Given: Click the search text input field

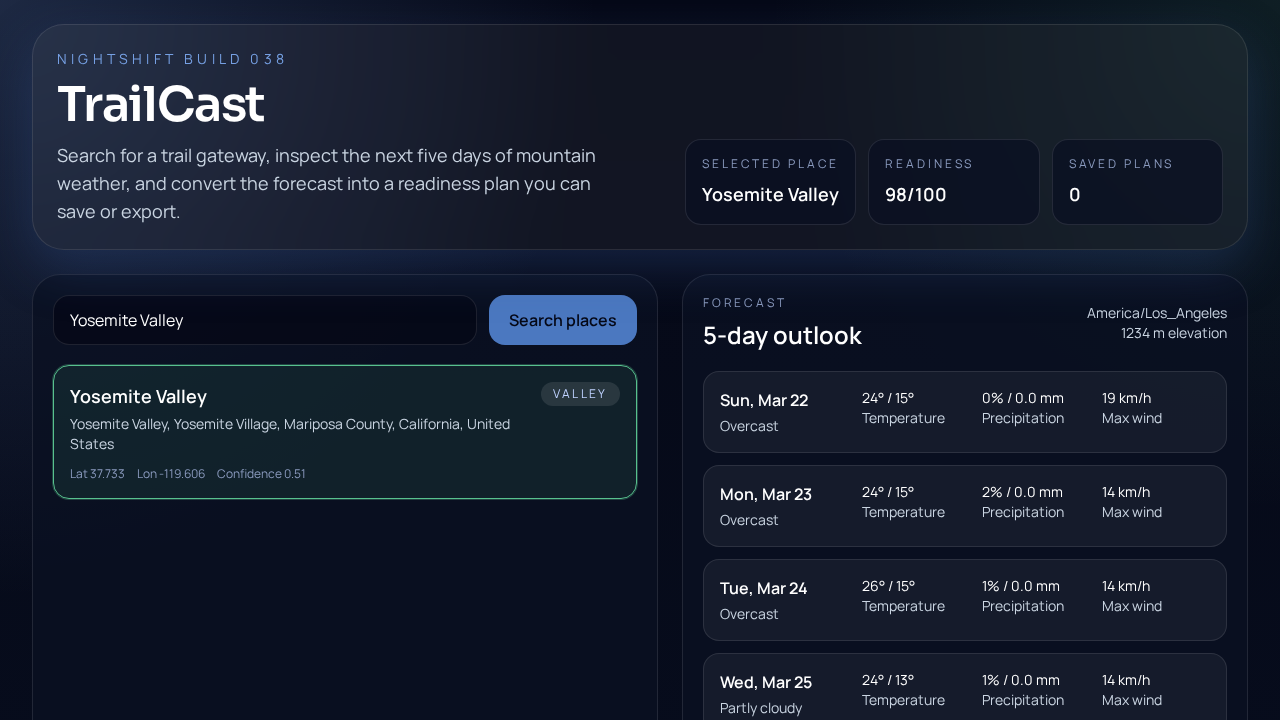Looking at the screenshot, I should tap(265, 320).
